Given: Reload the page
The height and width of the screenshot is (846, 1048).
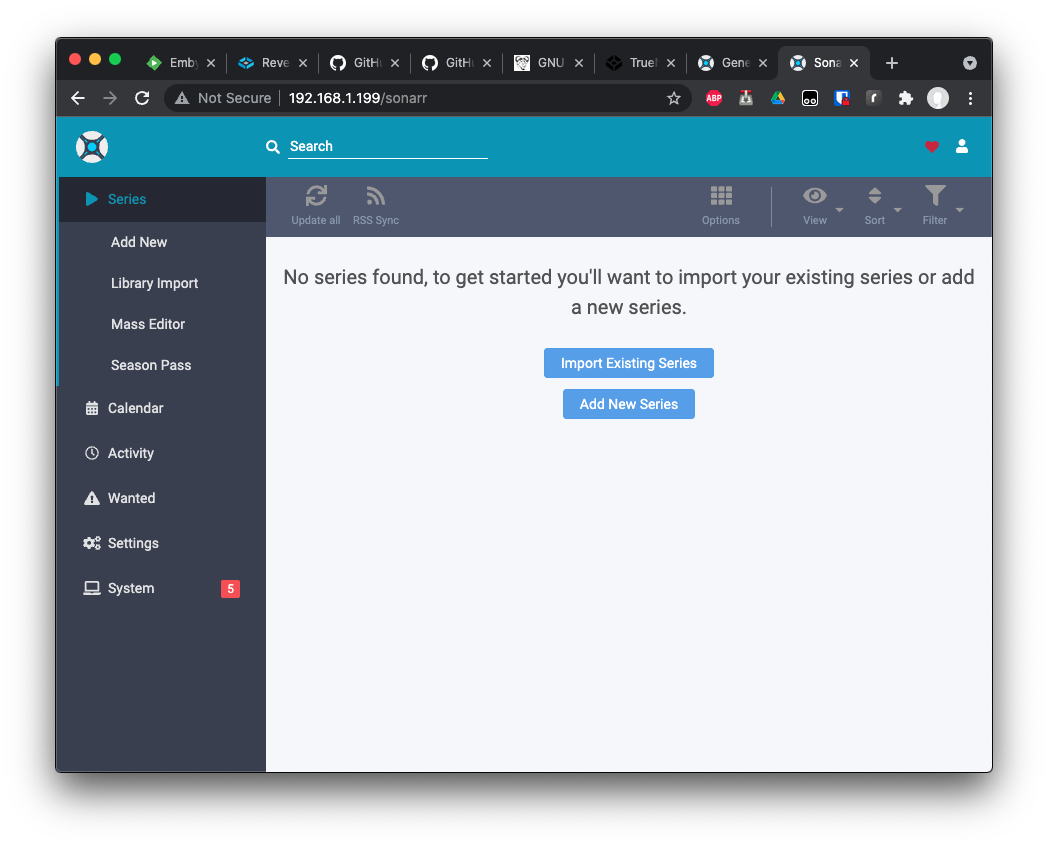Looking at the screenshot, I should pos(142,98).
